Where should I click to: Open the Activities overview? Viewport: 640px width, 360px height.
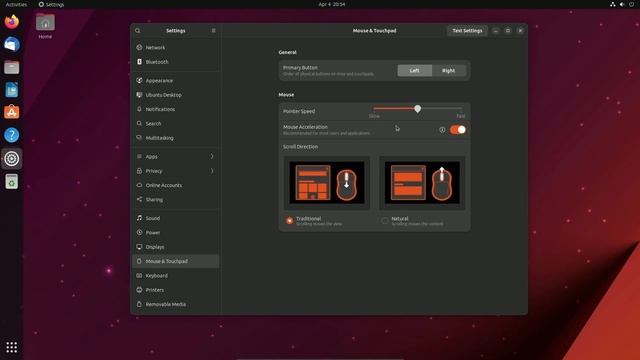(x=16, y=4)
